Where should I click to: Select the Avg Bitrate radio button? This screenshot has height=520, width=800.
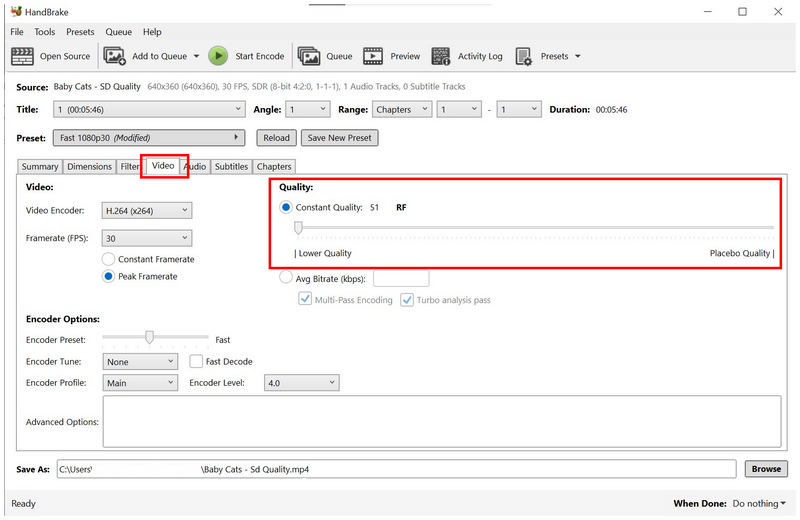[x=287, y=278]
